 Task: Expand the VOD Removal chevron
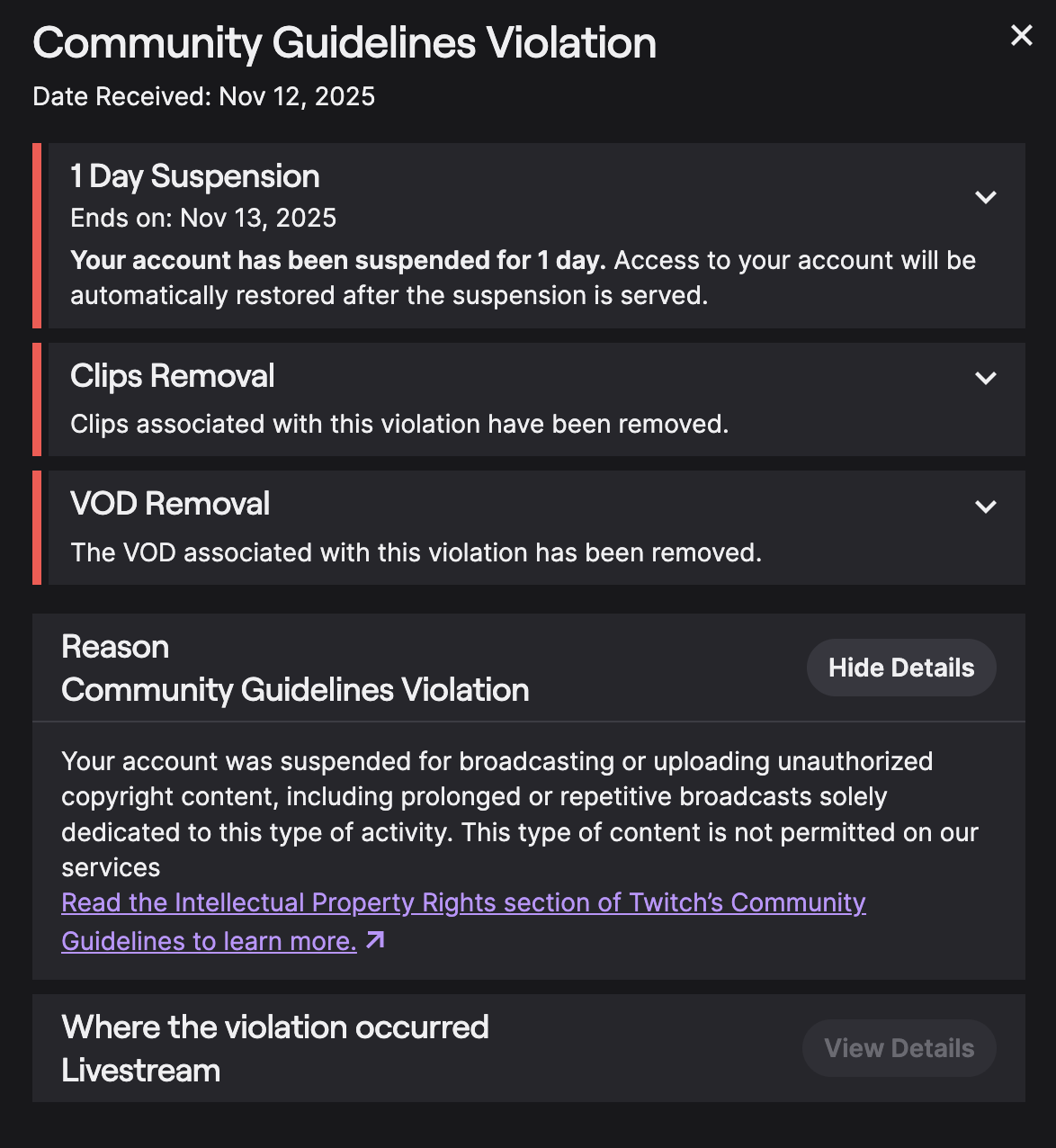click(986, 507)
